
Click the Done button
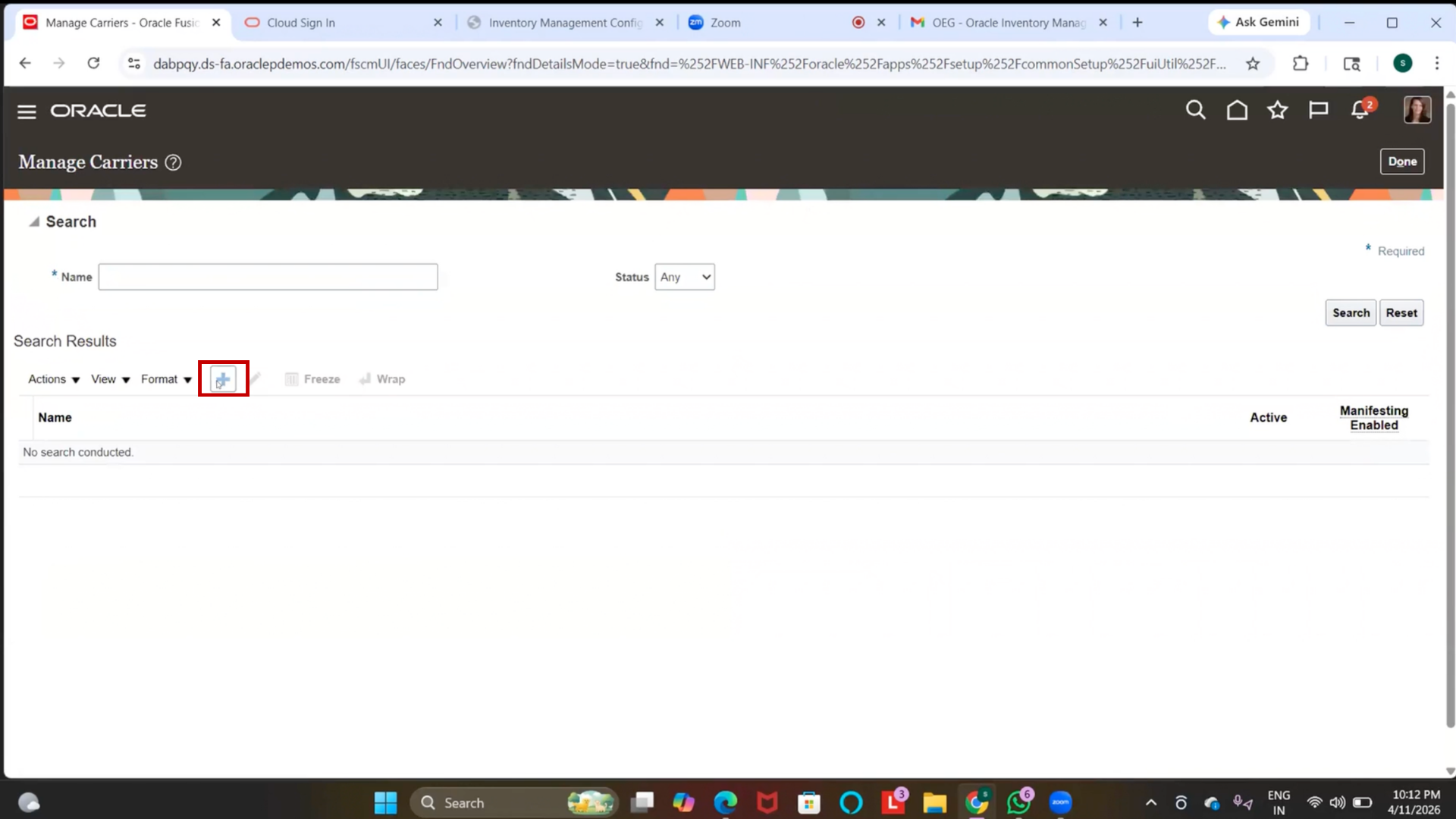tap(1402, 162)
